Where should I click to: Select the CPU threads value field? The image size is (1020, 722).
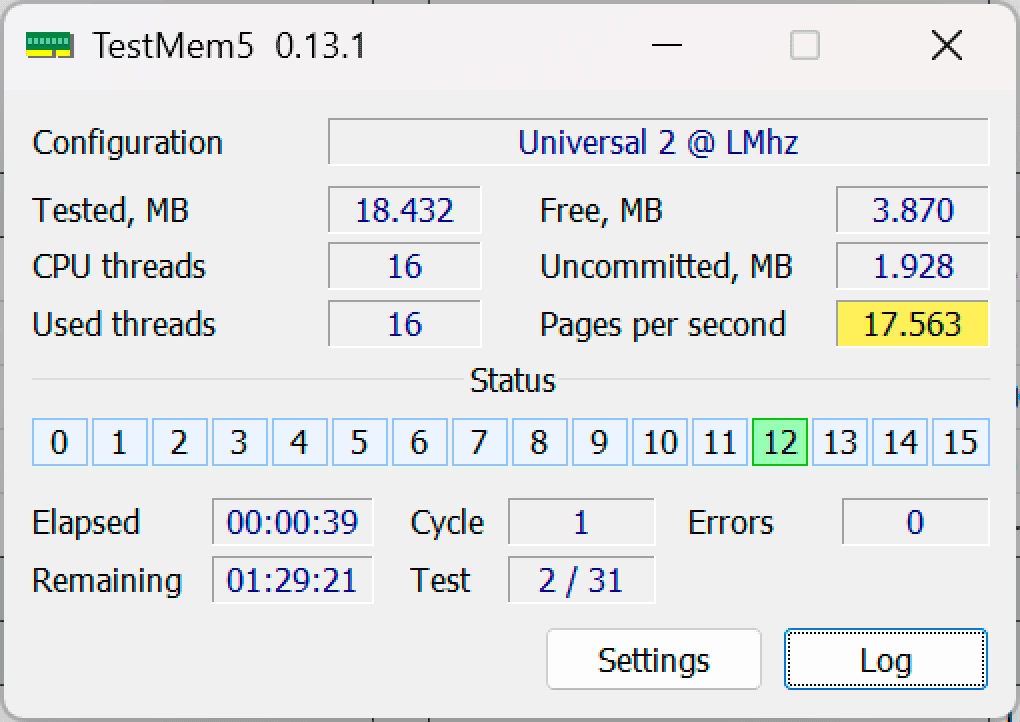point(405,266)
